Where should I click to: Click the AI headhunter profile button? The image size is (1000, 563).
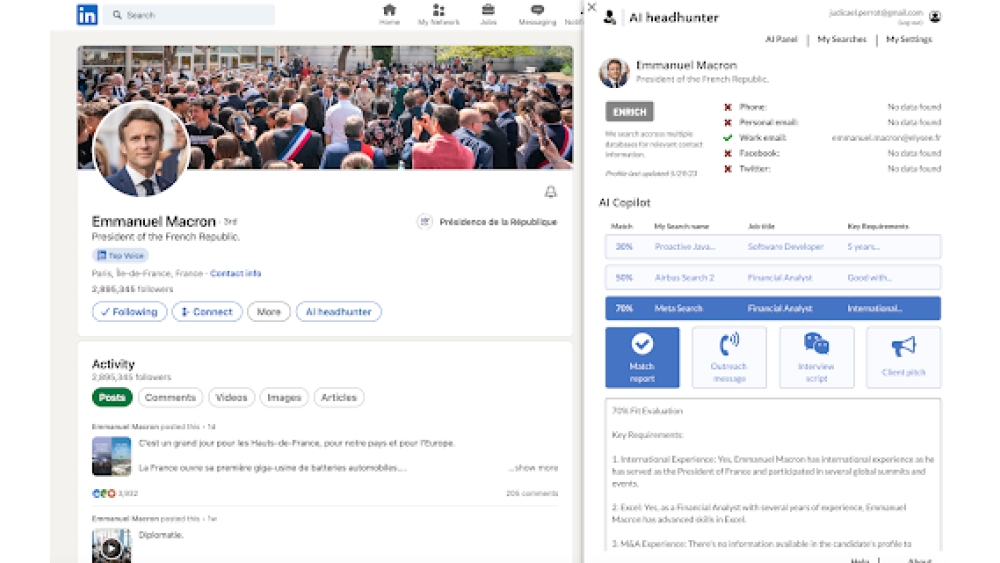(x=339, y=312)
